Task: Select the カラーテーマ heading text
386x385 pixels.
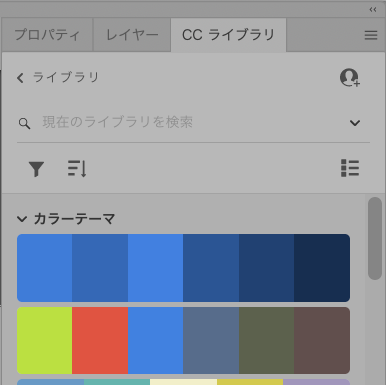Action: (x=75, y=219)
